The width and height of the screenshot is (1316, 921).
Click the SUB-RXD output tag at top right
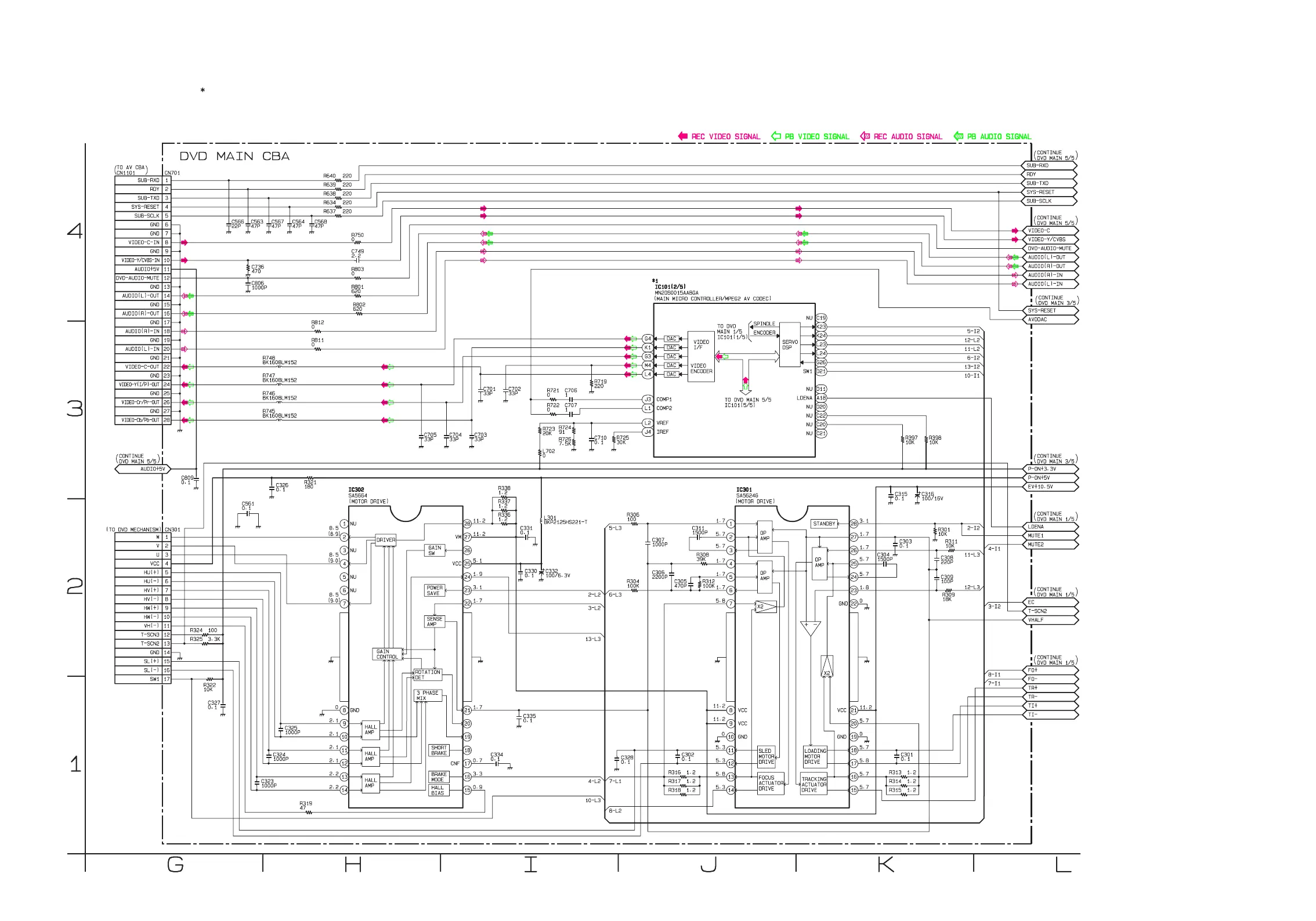click(1049, 165)
